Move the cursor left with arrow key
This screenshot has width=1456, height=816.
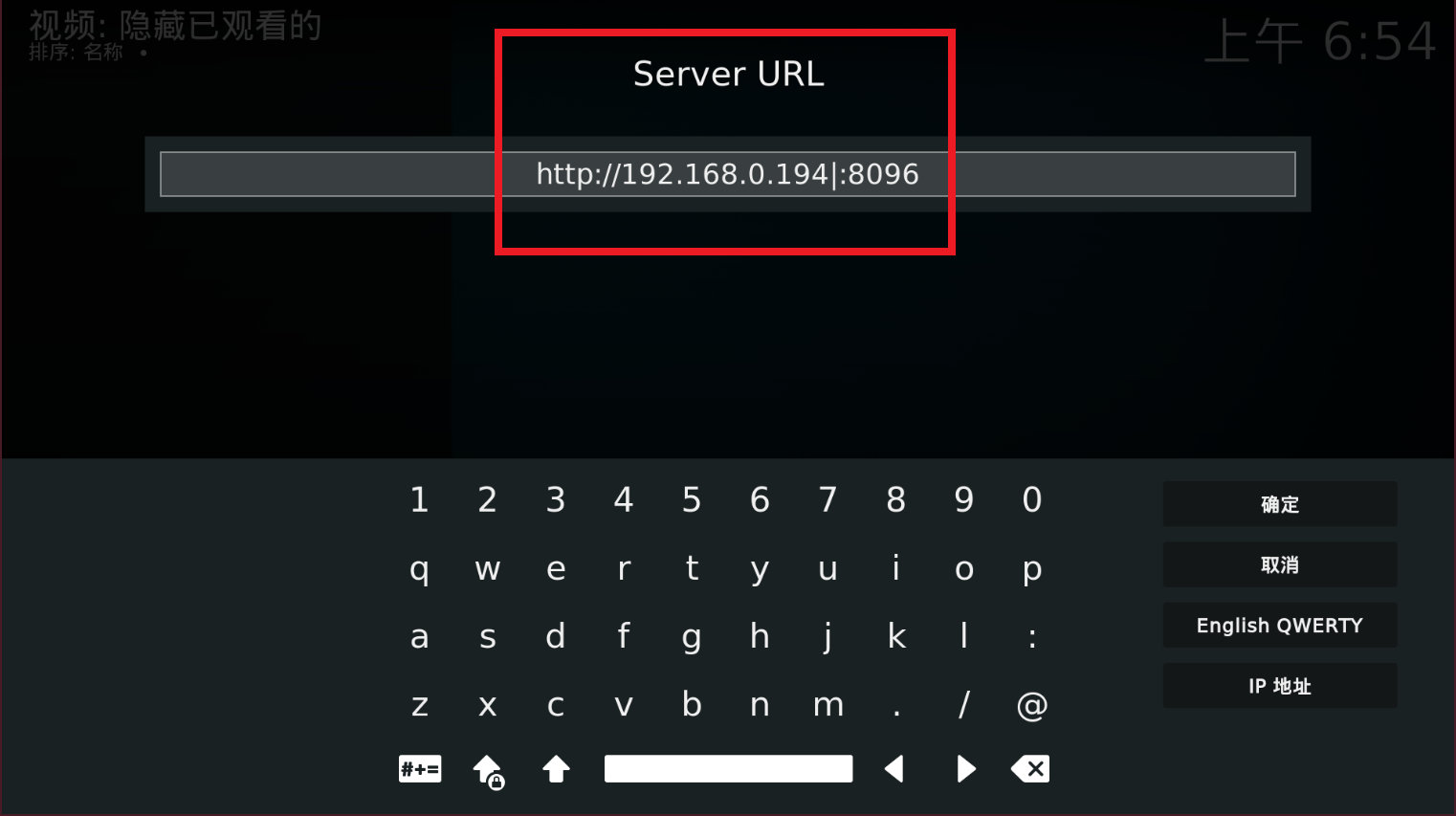point(894,769)
